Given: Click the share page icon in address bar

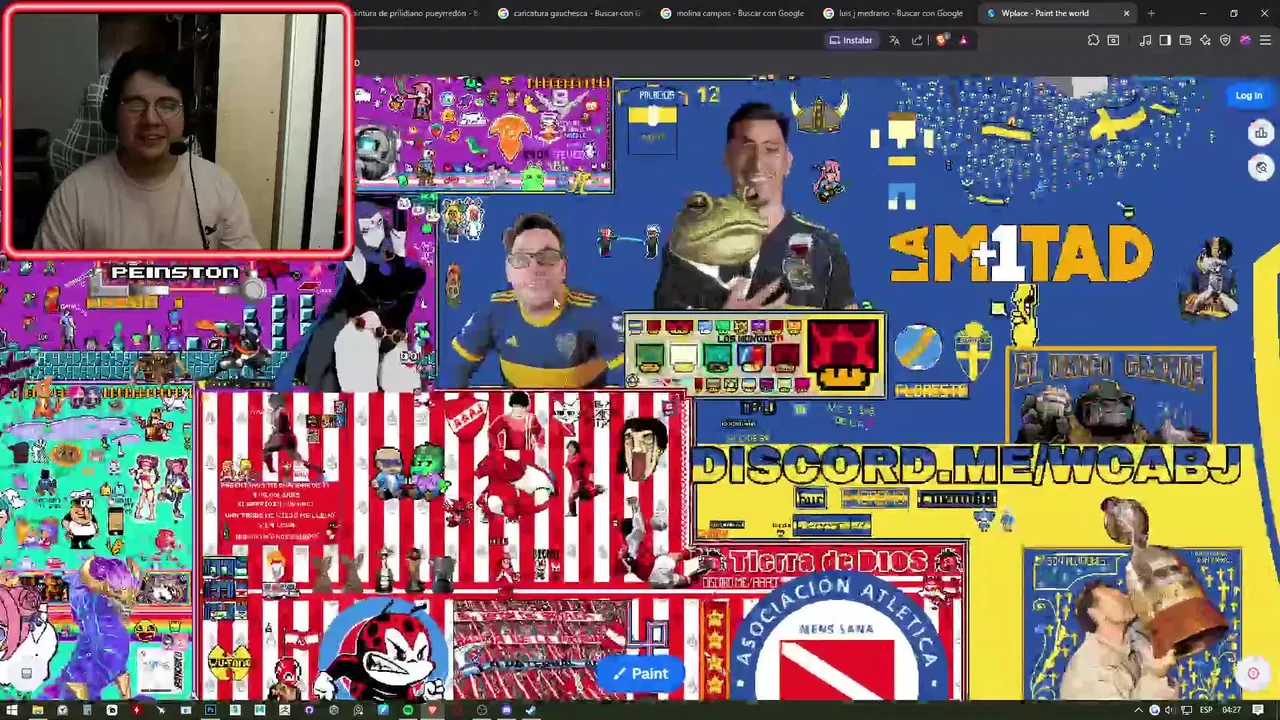Looking at the screenshot, I should 917,40.
